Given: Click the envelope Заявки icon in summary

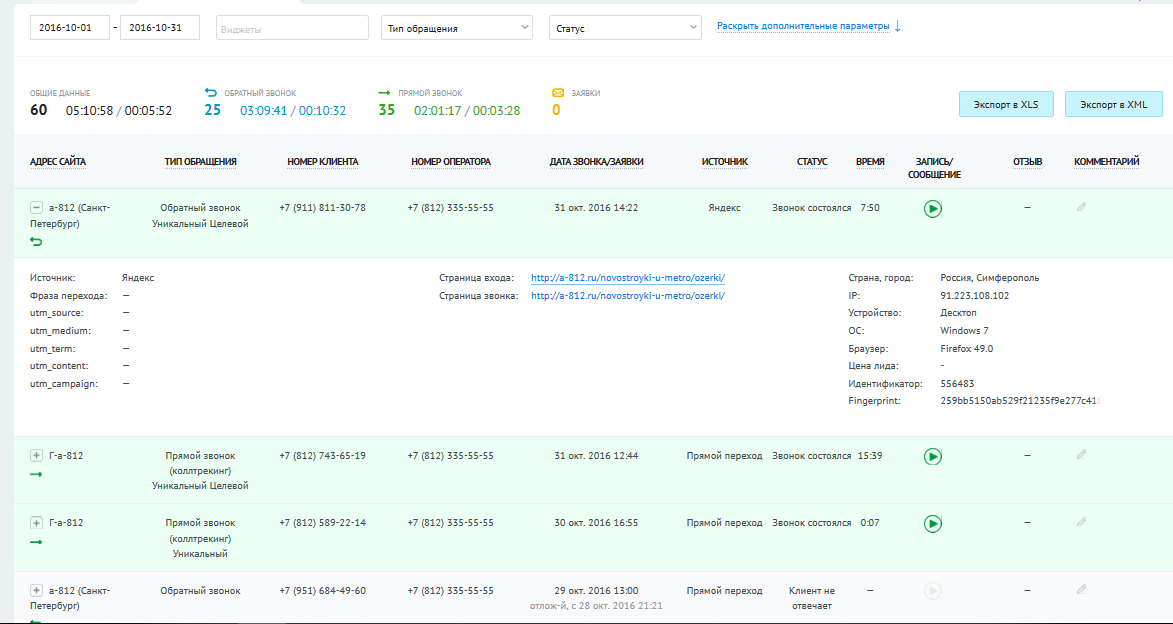Looking at the screenshot, I should [558, 93].
